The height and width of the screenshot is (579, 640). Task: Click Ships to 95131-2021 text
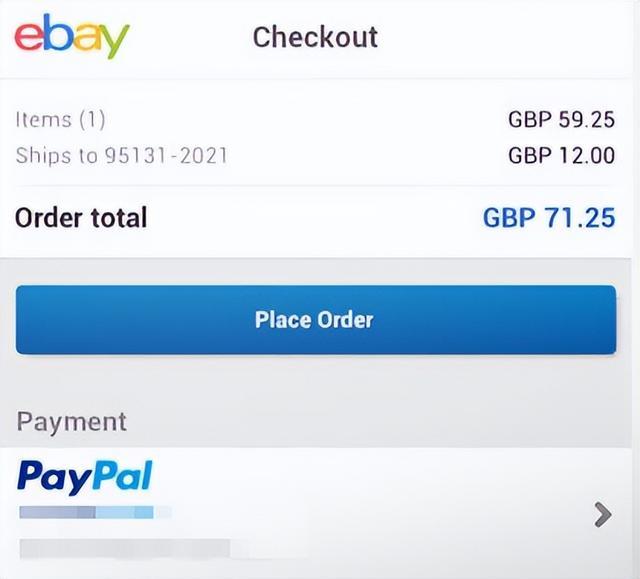[121, 156]
